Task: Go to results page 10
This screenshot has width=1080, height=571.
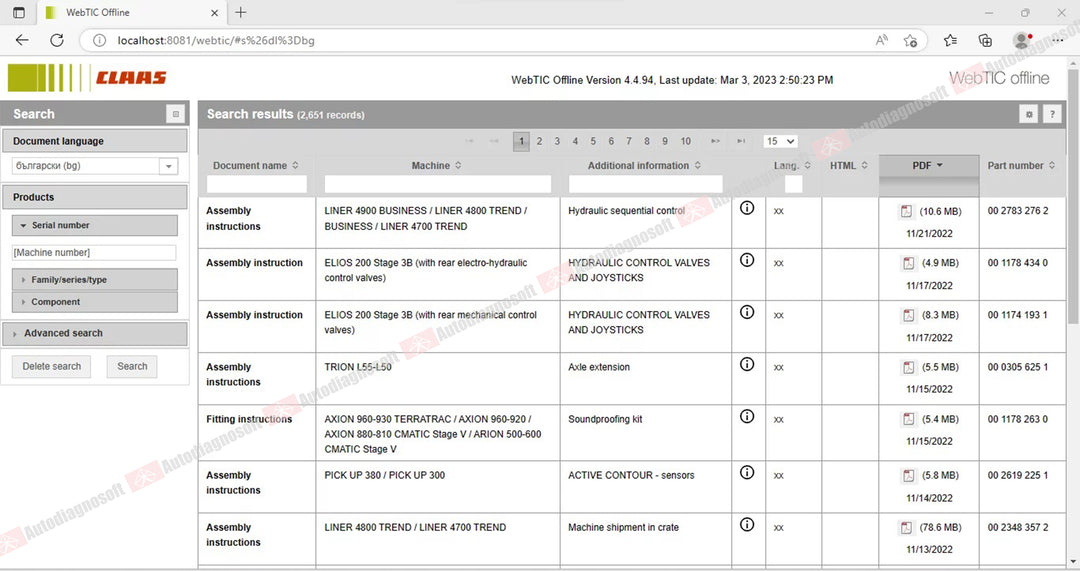Action: click(x=685, y=141)
